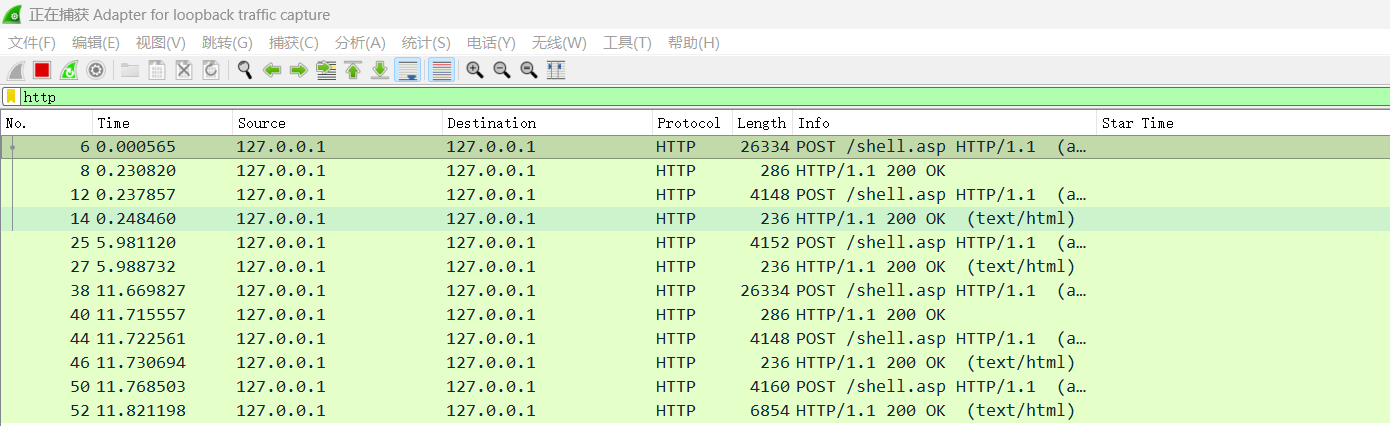Click the Find packet magnifier icon
Image resolution: width=1390 pixels, height=426 pixels.
click(244, 70)
